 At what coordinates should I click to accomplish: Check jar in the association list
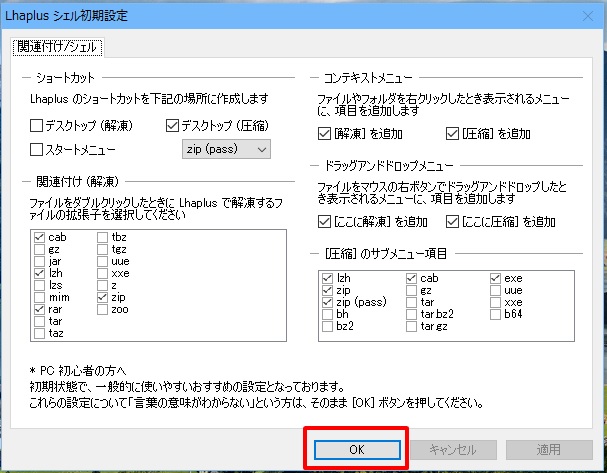pos(39,261)
